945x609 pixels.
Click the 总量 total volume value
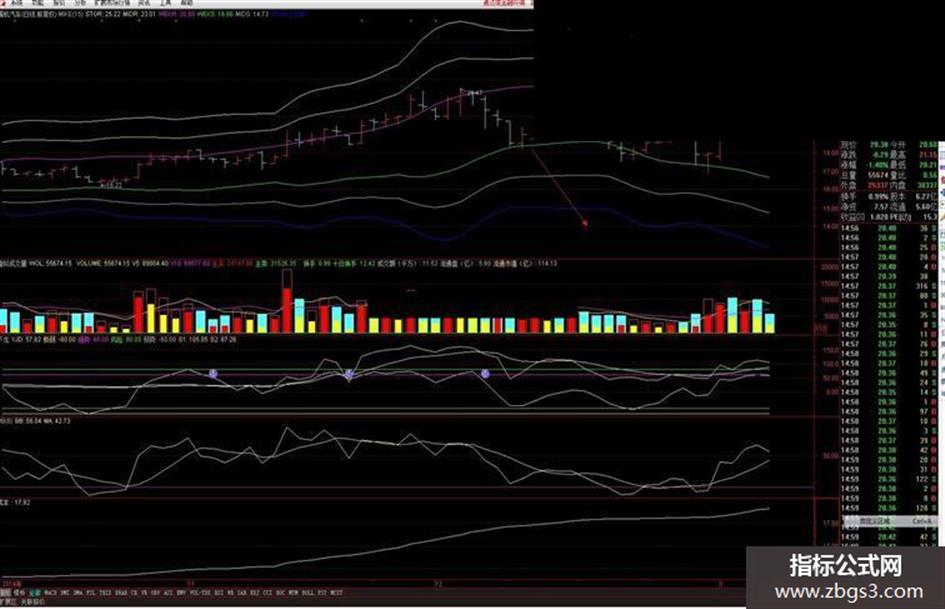(x=878, y=175)
